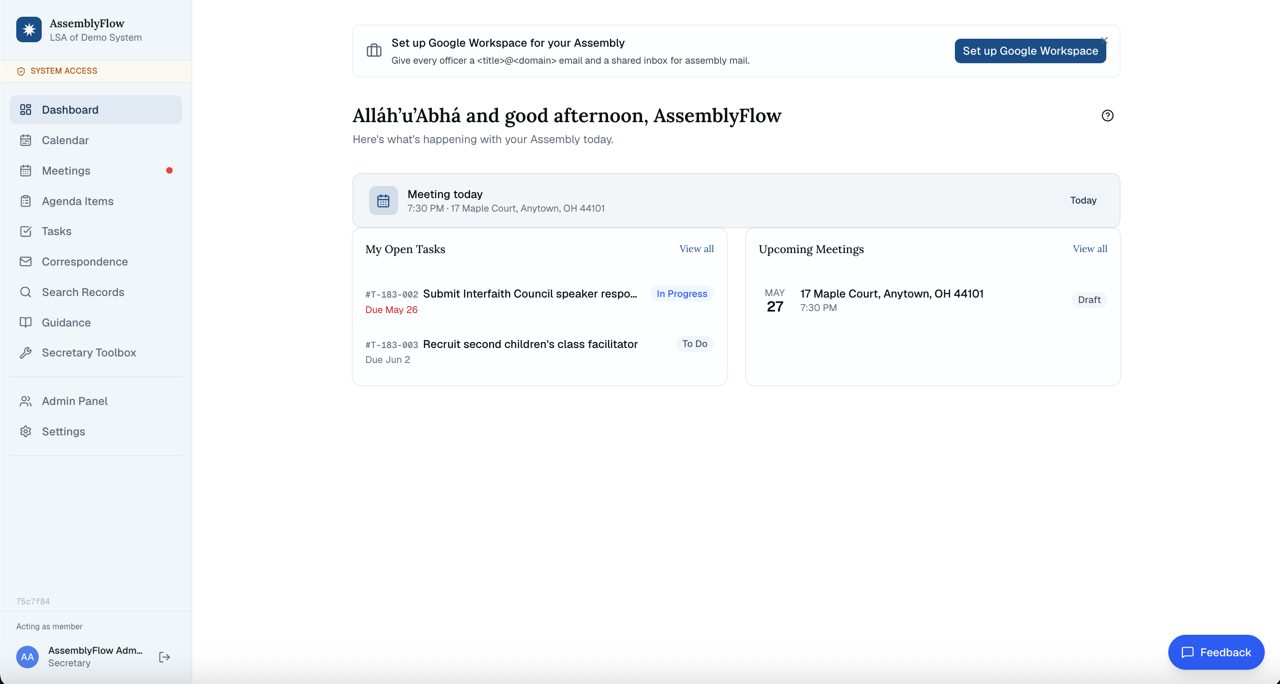Dismiss the Google Workspace banner
This screenshot has height=684, width=1280.
coord(1104,41)
